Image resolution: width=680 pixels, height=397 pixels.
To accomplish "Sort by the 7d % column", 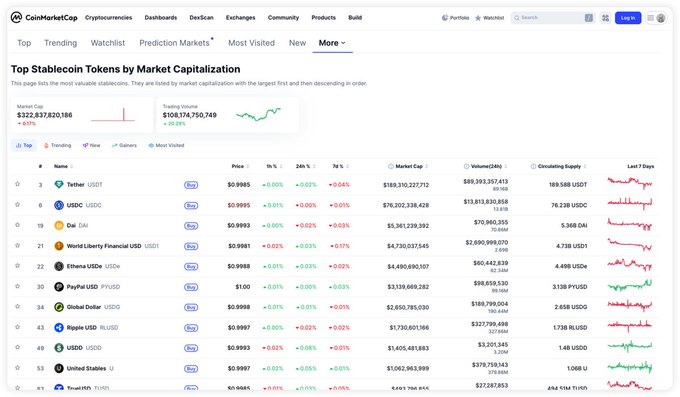I will click(x=340, y=167).
